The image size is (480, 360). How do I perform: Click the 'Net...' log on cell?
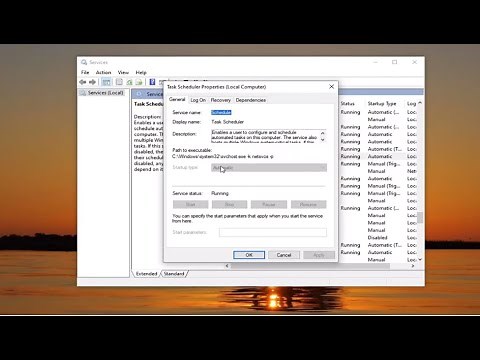412,171
